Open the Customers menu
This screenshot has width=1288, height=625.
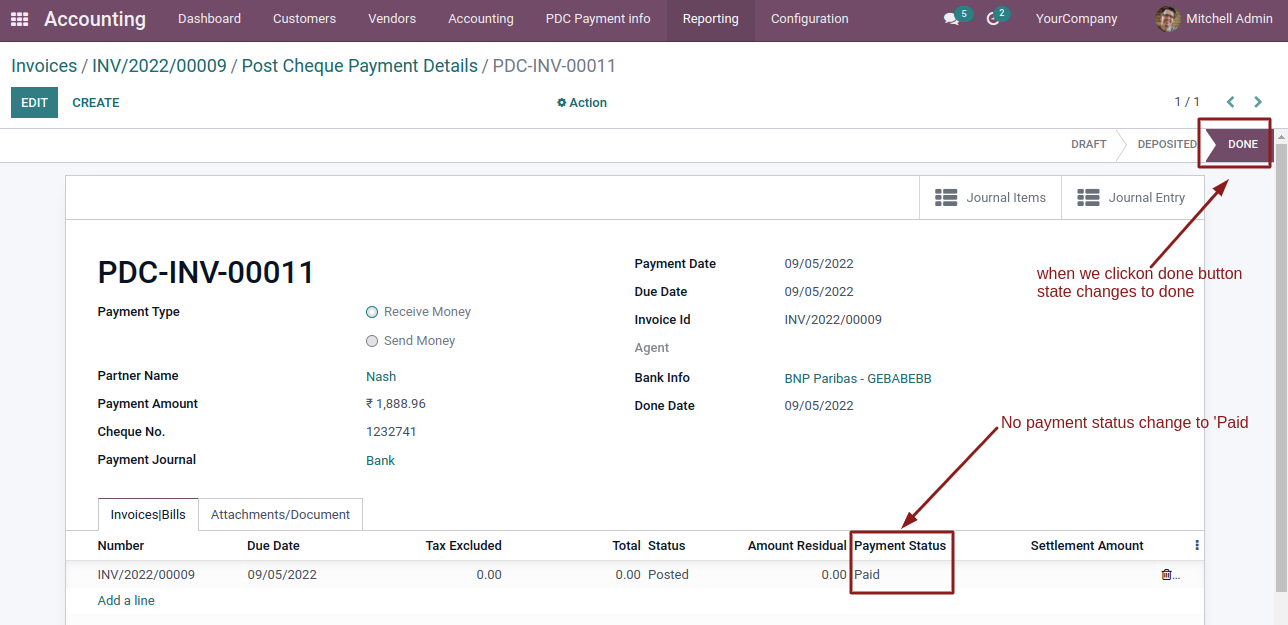point(304,19)
